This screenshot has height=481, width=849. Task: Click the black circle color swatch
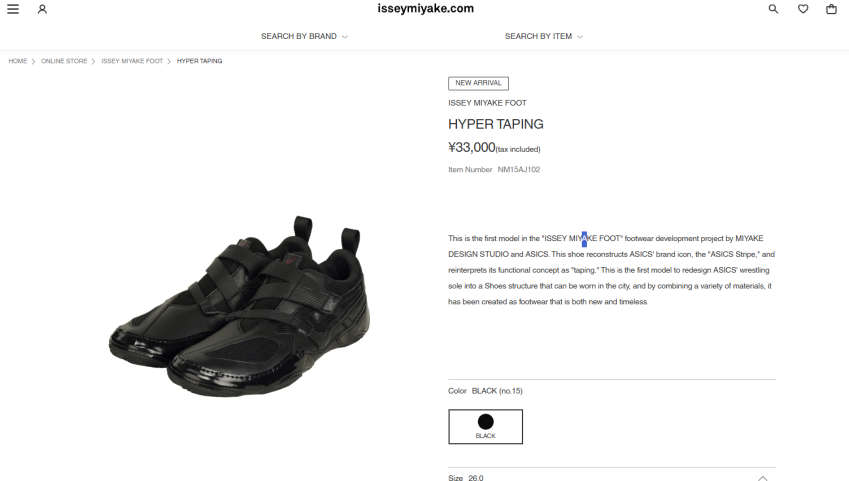click(x=486, y=421)
